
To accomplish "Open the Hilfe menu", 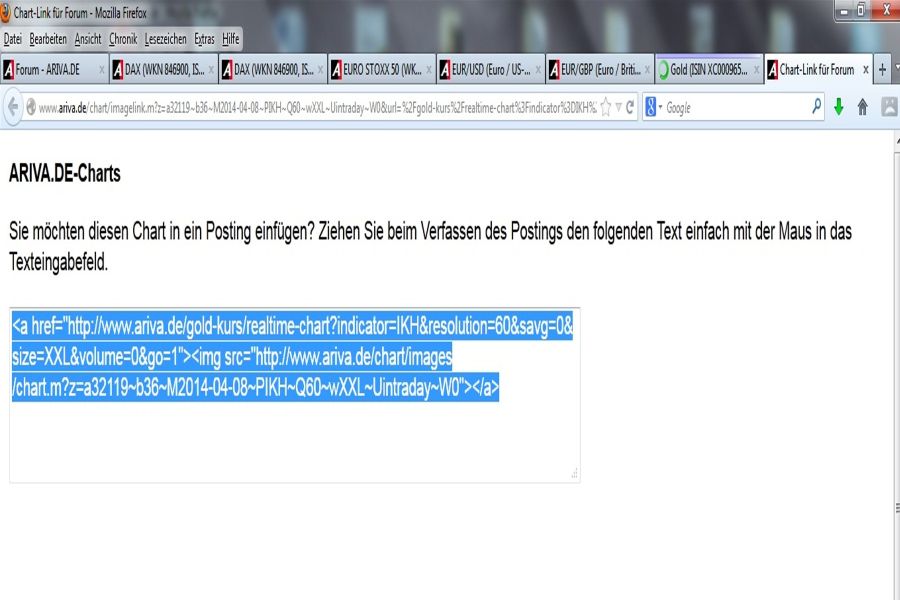I will [x=231, y=39].
